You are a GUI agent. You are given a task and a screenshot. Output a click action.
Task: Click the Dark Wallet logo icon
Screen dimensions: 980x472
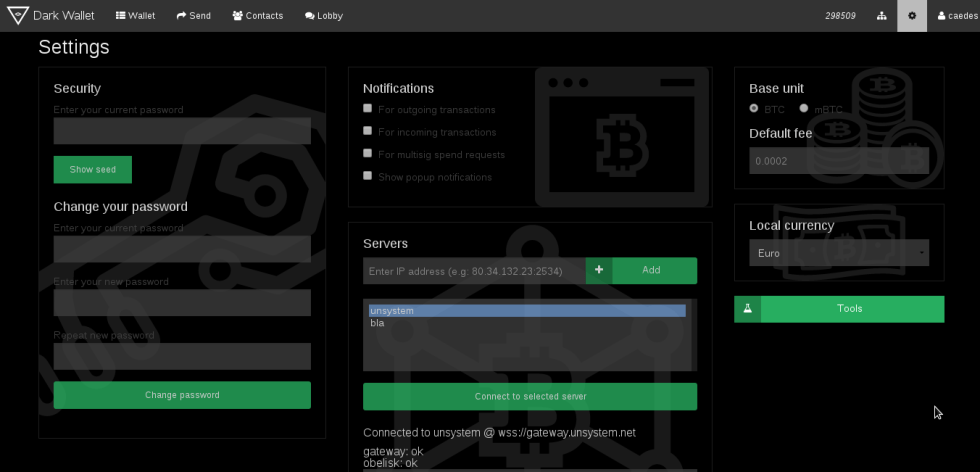16,16
